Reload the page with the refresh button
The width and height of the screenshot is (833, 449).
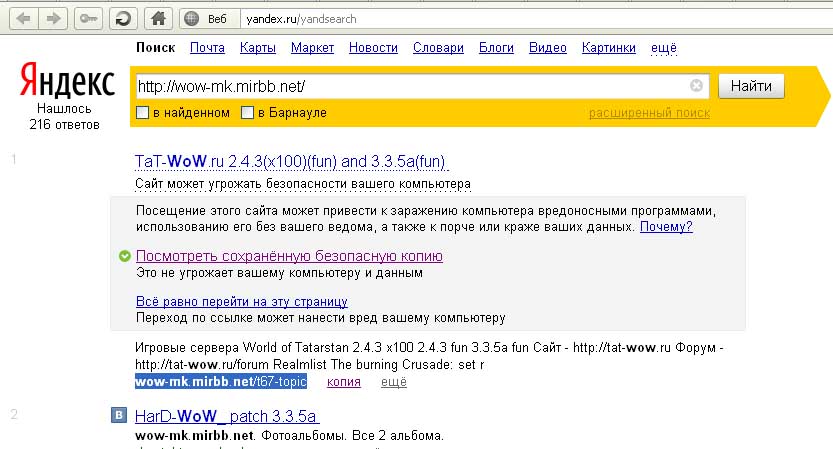point(123,19)
